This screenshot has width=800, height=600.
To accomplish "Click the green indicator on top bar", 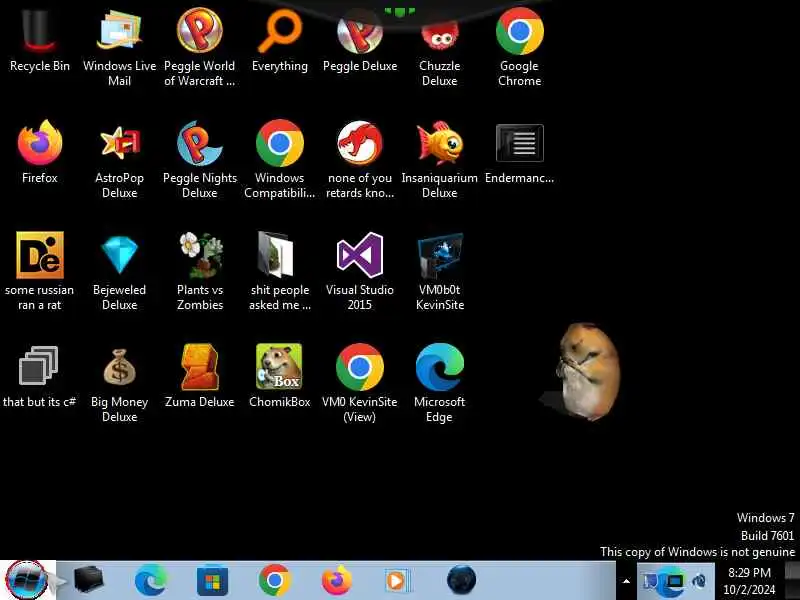I will [399, 10].
